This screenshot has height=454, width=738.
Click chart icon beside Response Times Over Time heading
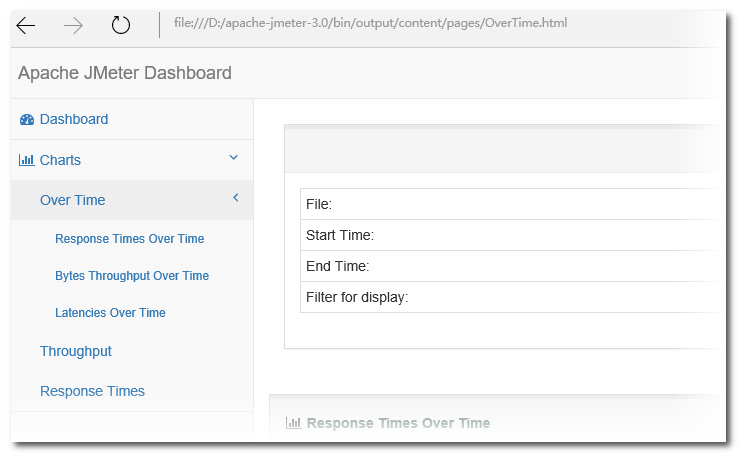(x=293, y=423)
